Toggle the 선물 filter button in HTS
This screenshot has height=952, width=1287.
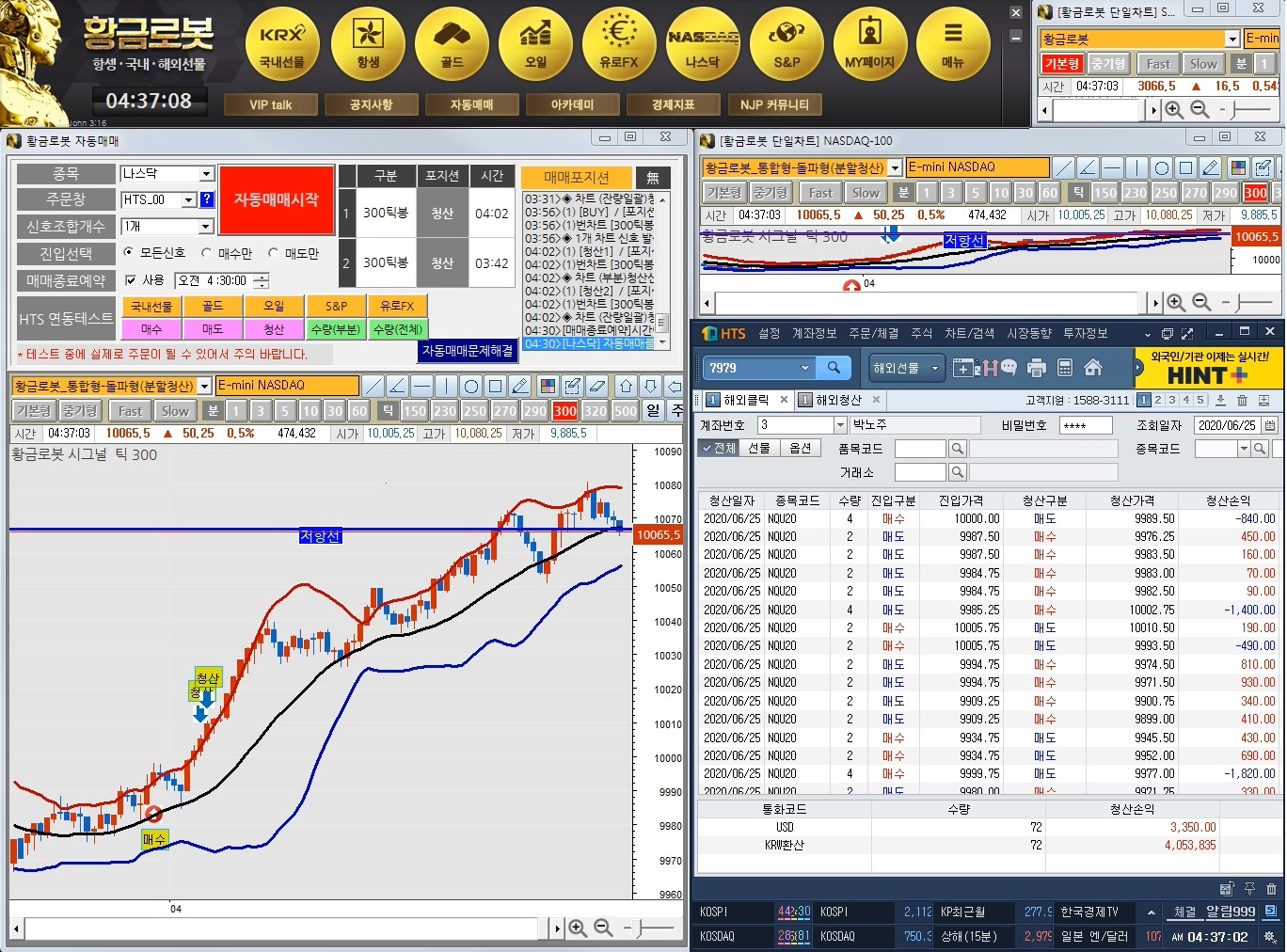759,448
